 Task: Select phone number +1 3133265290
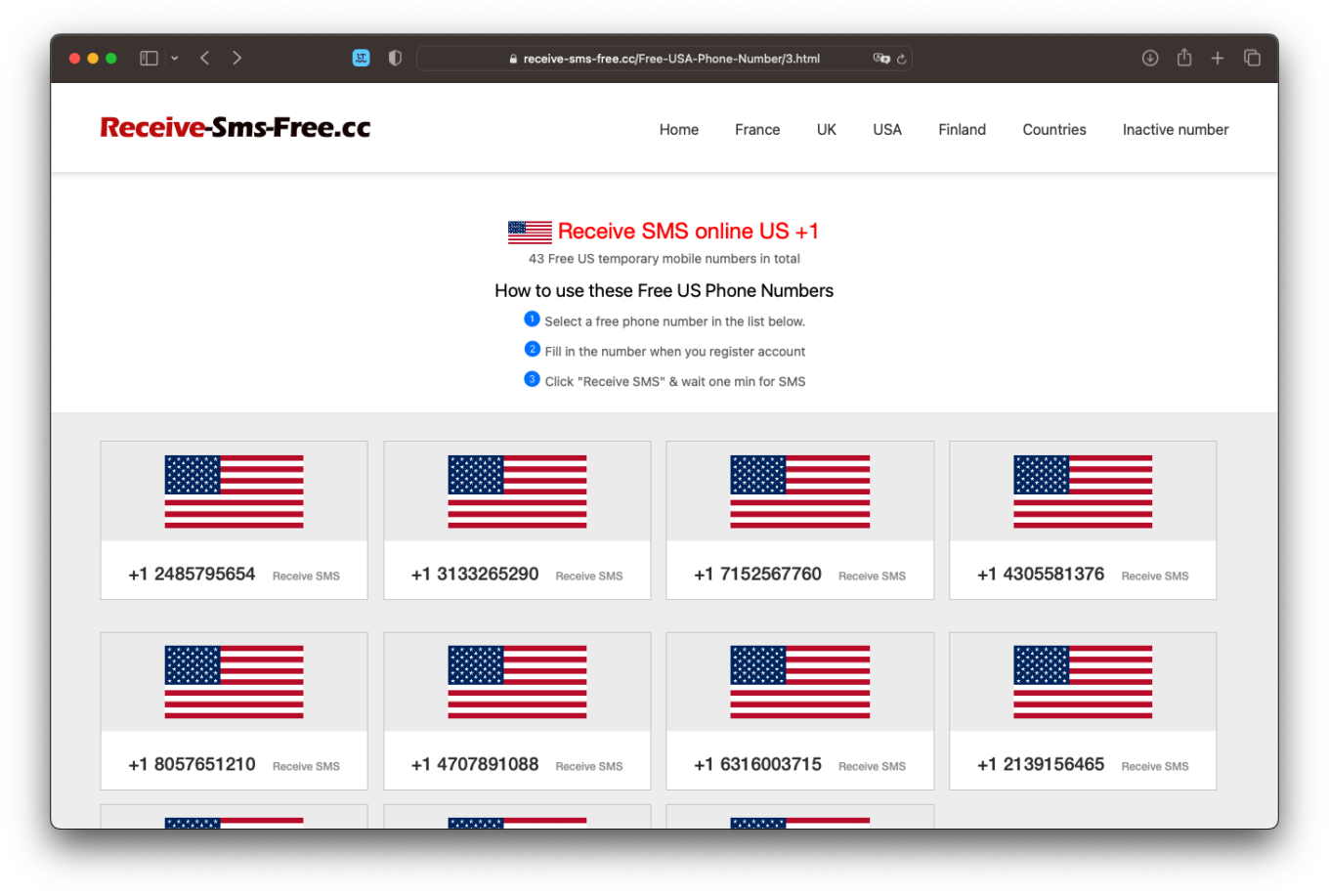point(475,575)
